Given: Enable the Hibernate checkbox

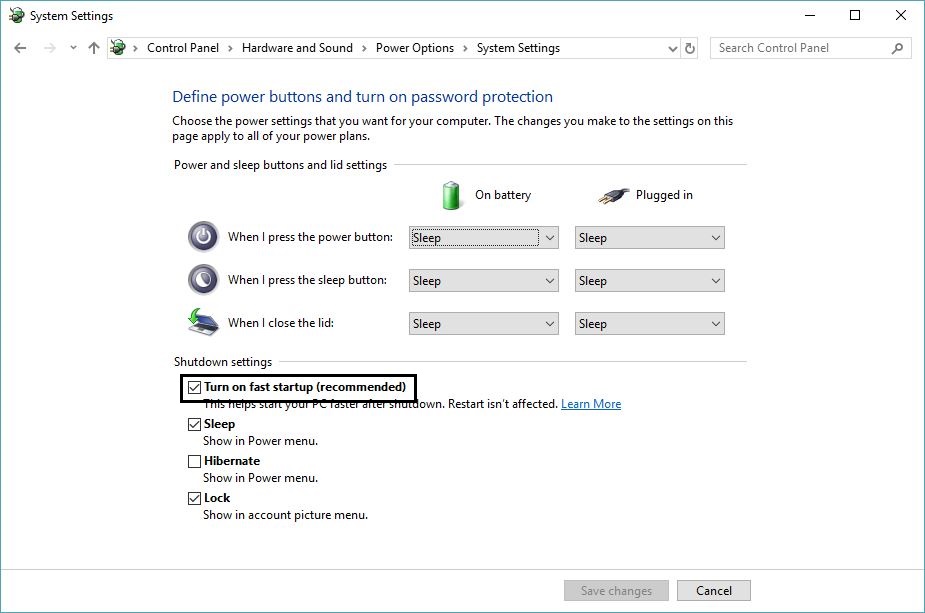Looking at the screenshot, I should point(195,461).
